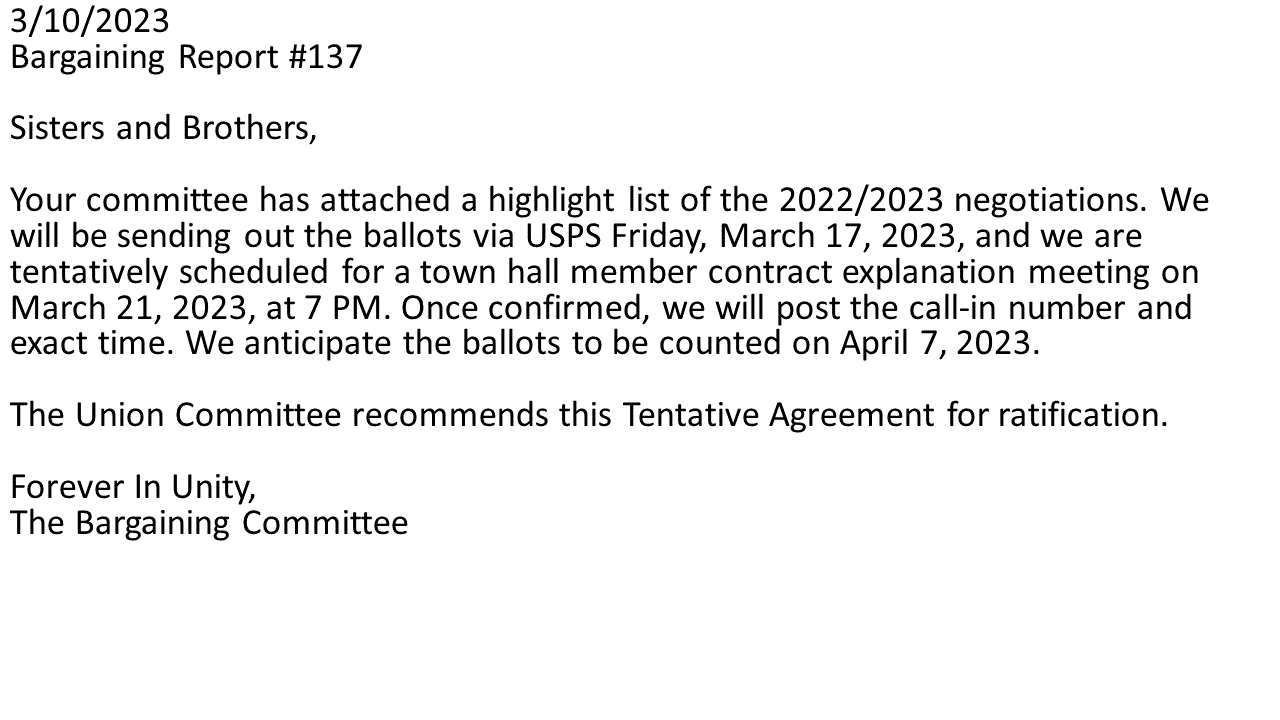Click the date 3/10/2023 at top
This screenshot has width=1280, height=720.
pos(90,20)
